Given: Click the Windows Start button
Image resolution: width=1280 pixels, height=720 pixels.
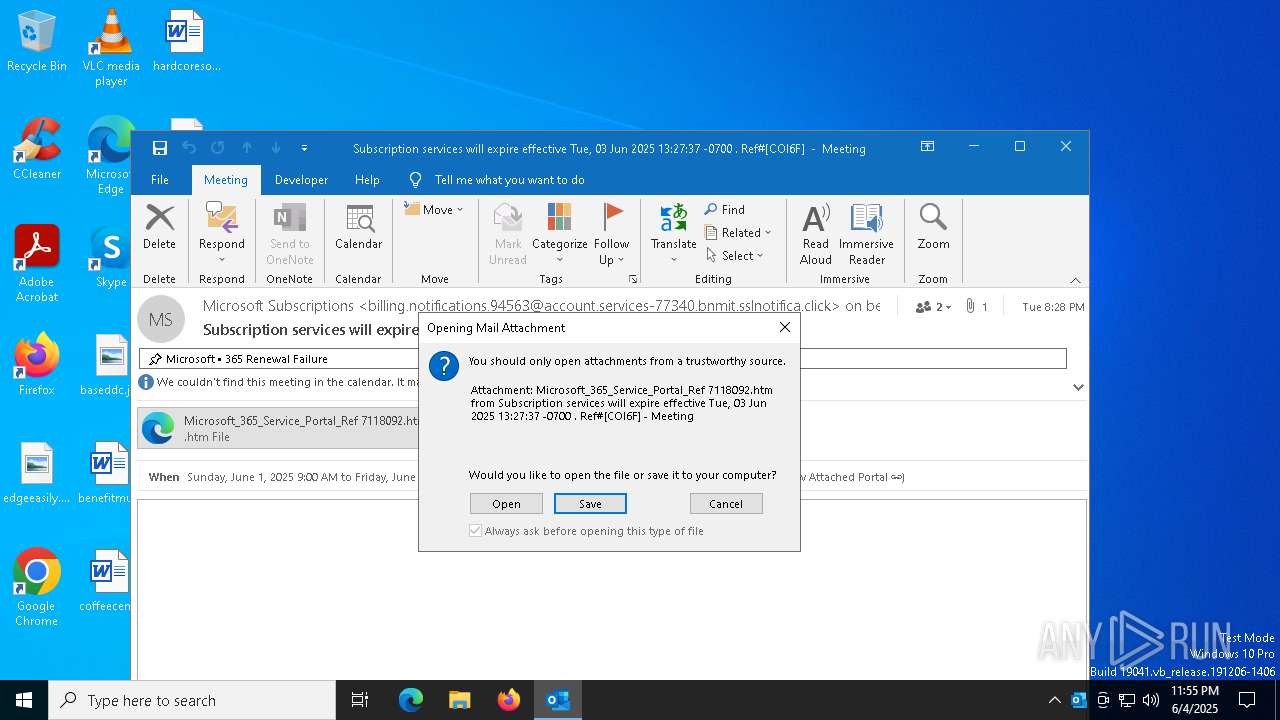Looking at the screenshot, I should pyautogui.click(x=24, y=700).
